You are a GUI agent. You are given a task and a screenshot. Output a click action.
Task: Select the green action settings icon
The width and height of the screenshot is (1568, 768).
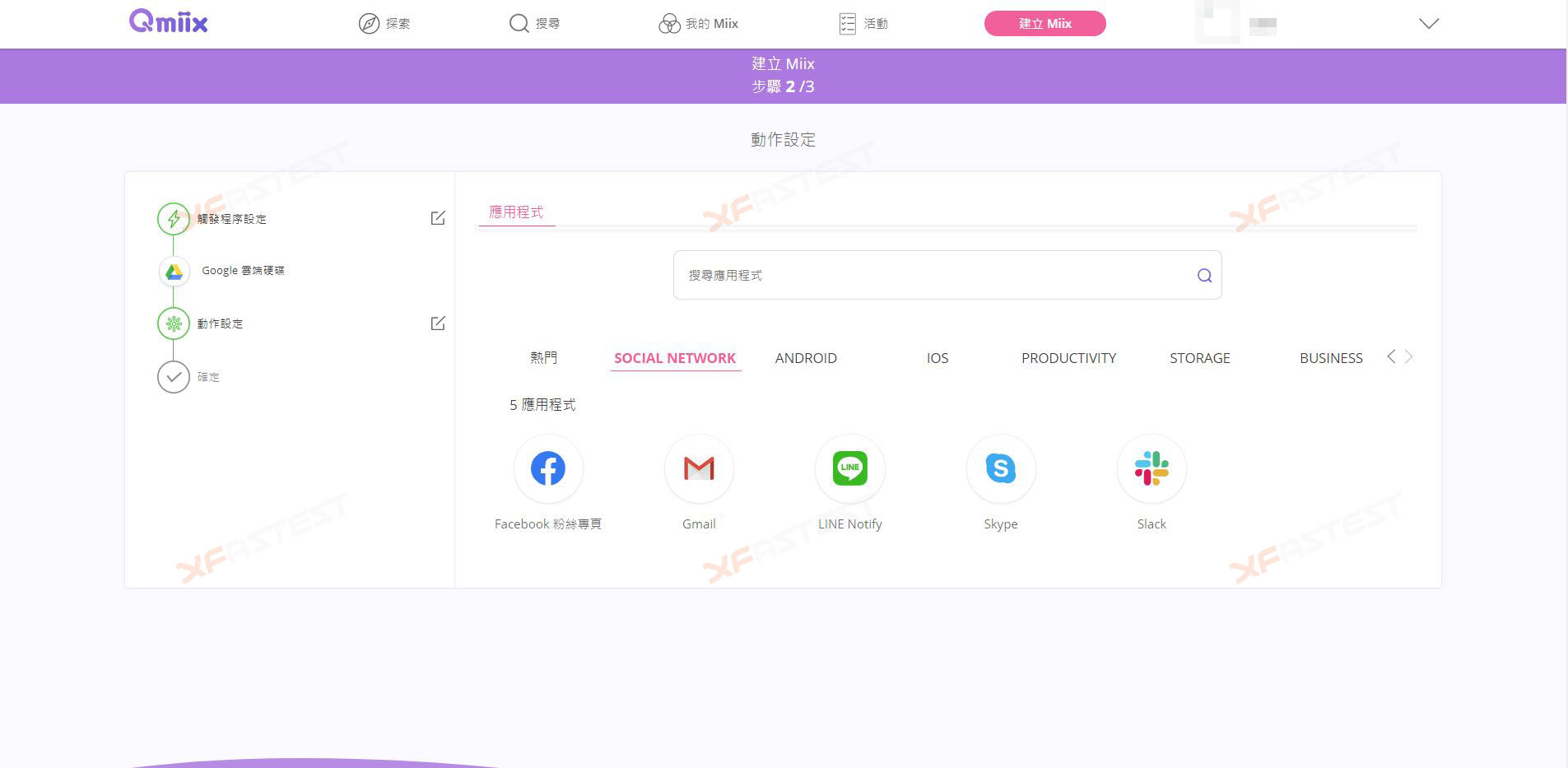pyautogui.click(x=174, y=323)
